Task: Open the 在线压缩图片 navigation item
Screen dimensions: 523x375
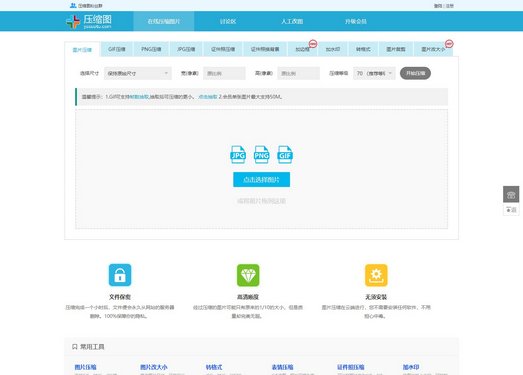Action: [164, 21]
